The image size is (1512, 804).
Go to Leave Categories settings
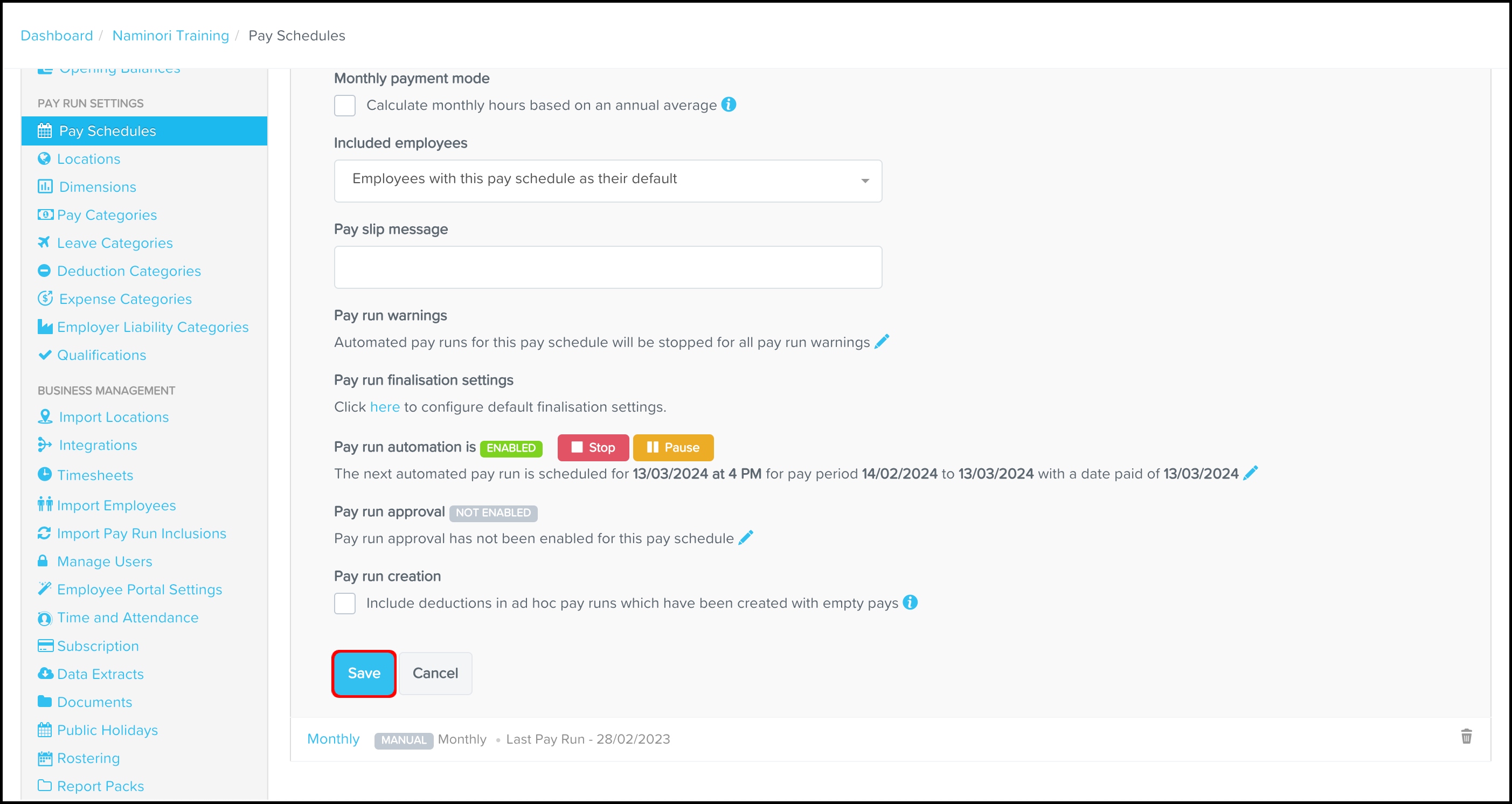tap(114, 243)
